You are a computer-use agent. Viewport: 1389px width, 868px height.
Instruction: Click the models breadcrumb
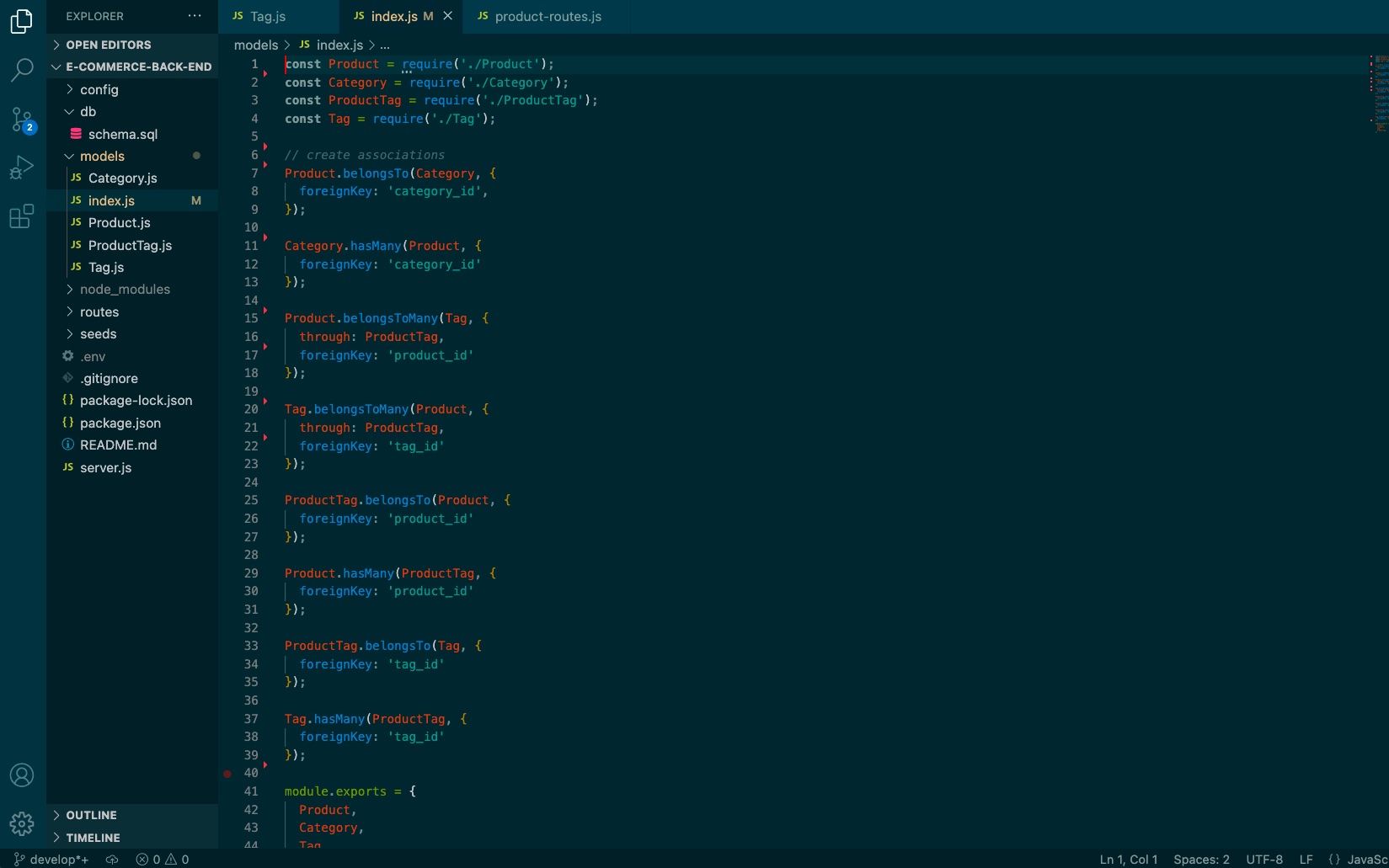pyautogui.click(x=255, y=45)
